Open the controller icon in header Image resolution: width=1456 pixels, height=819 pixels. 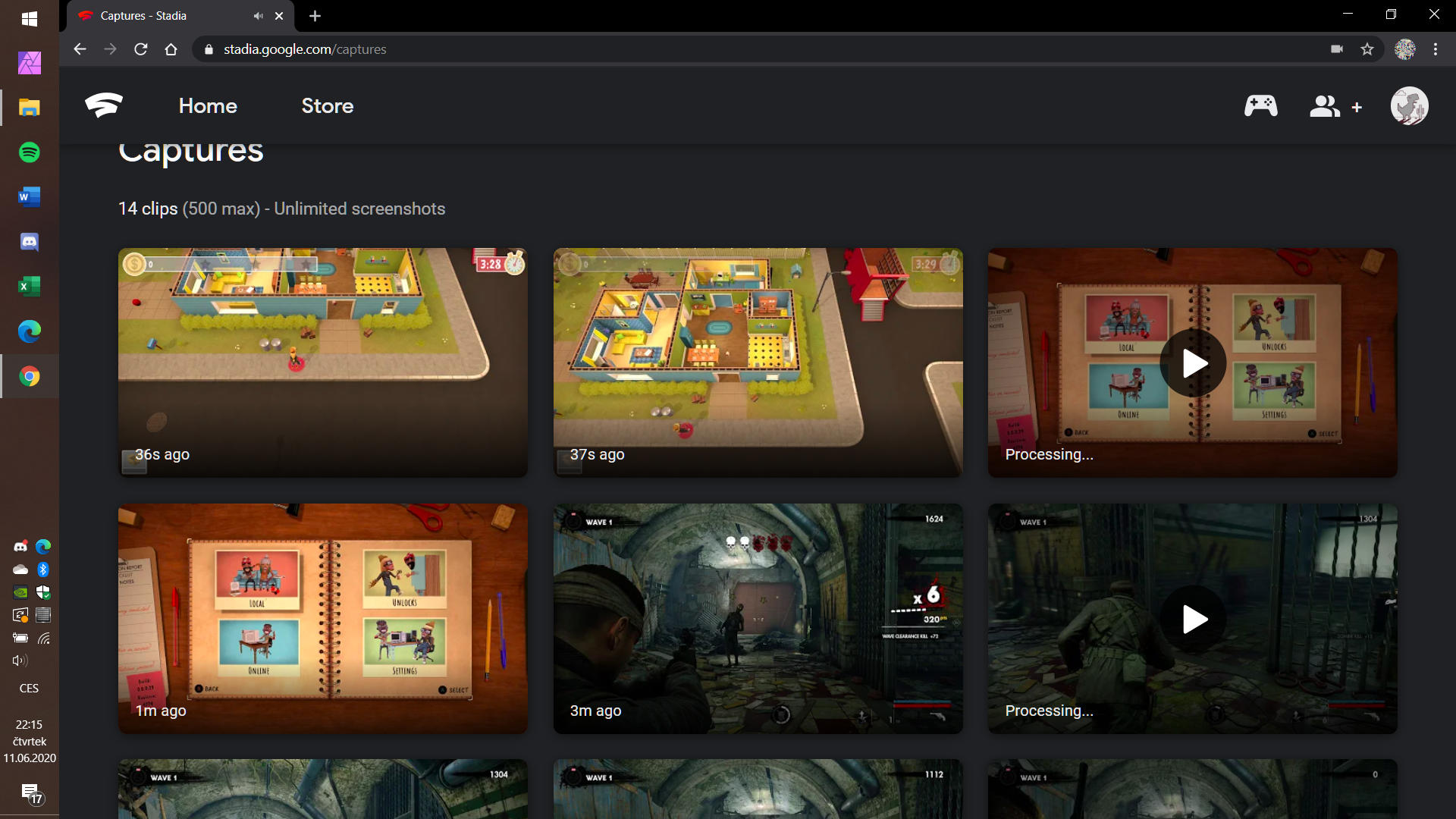coord(1260,105)
